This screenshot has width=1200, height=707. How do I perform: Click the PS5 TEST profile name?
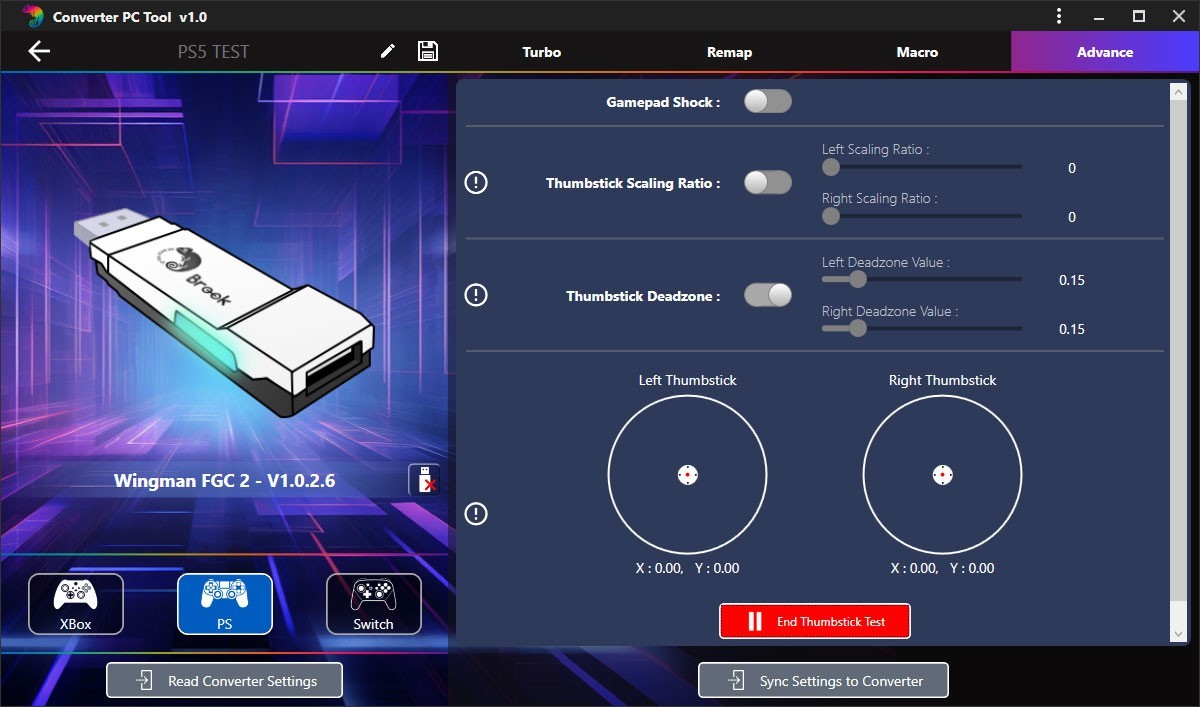(213, 52)
